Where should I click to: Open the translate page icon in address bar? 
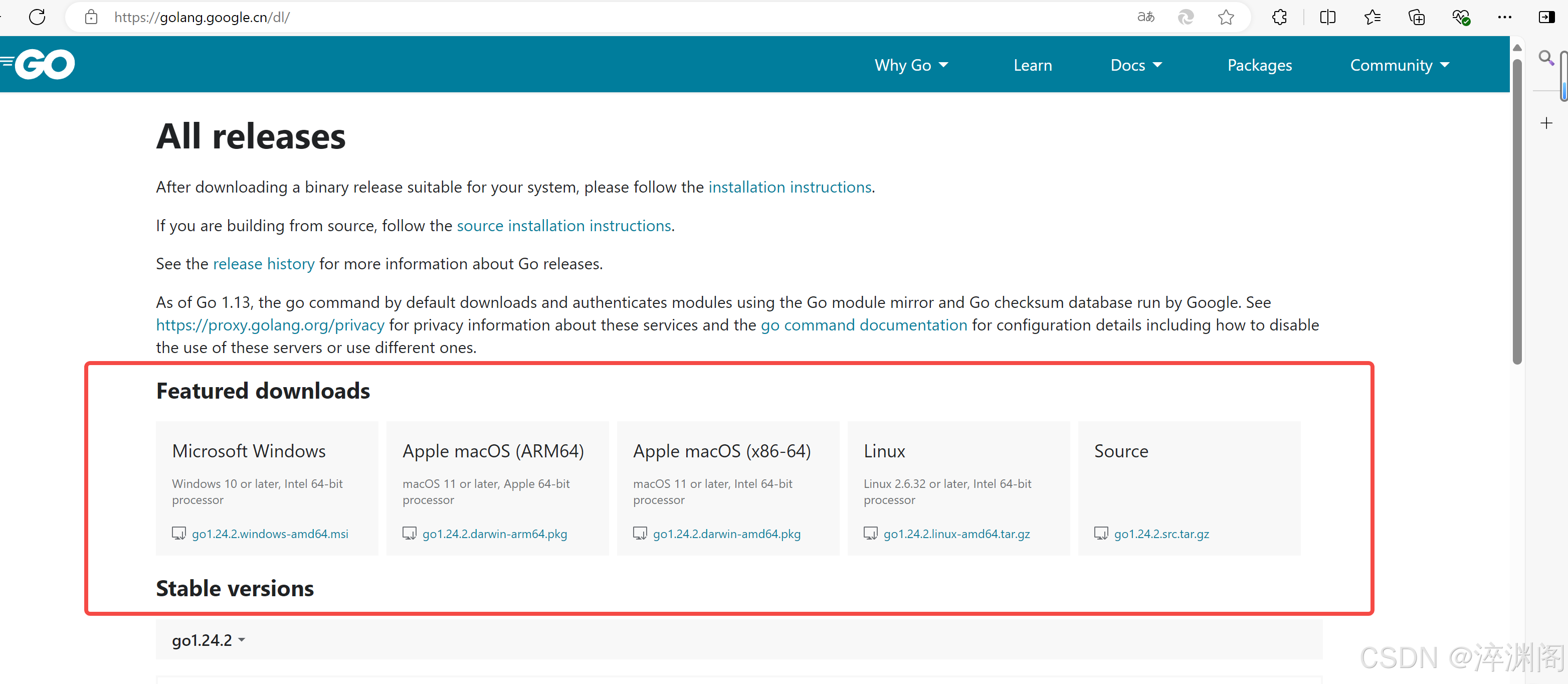tap(1145, 17)
